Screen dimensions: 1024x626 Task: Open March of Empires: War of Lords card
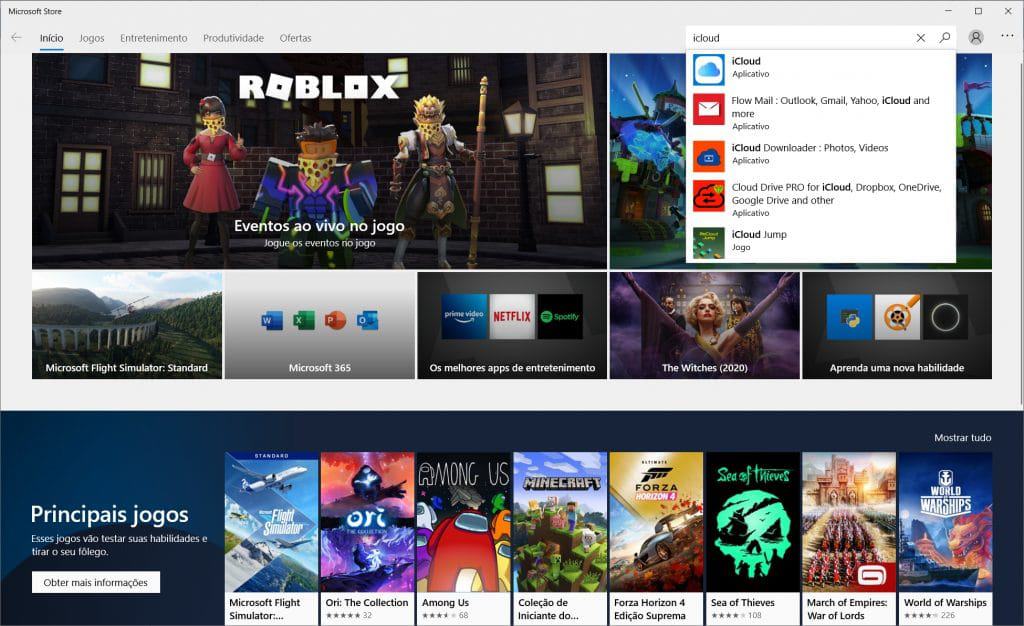[x=849, y=539]
